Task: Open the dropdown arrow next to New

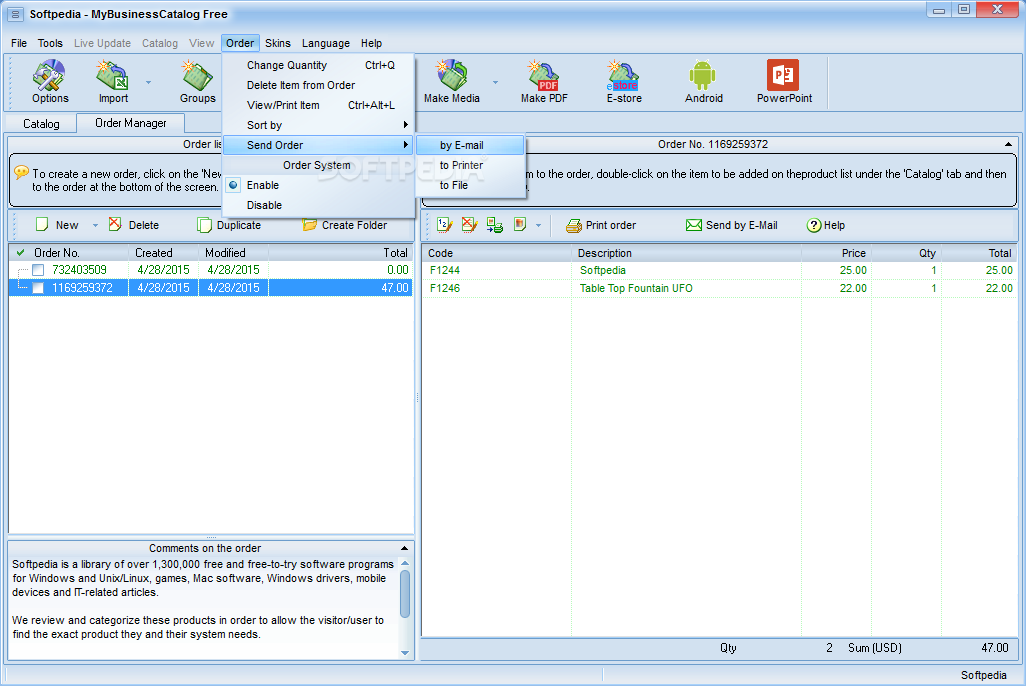Action: pyautogui.click(x=95, y=225)
